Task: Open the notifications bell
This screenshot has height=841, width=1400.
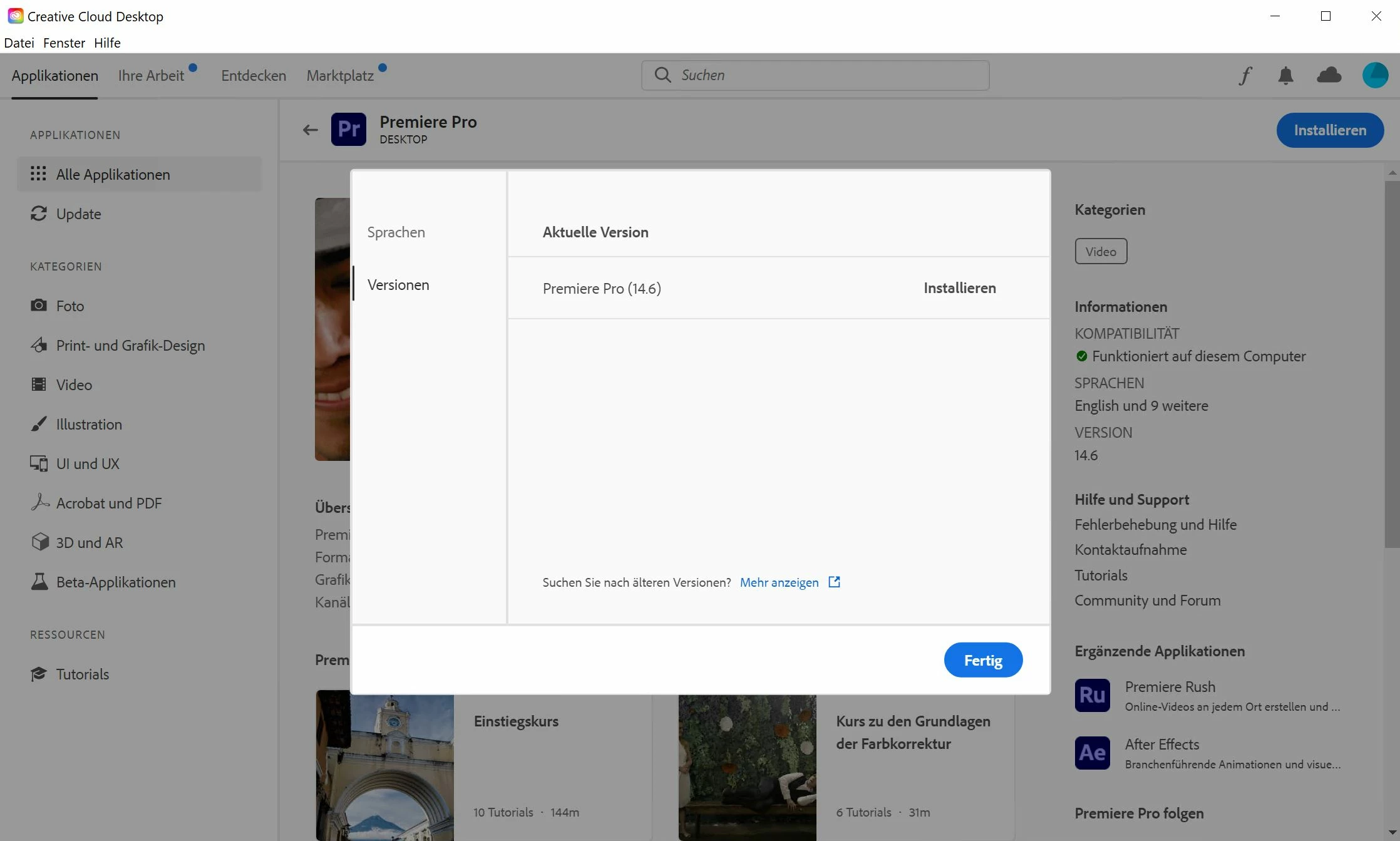Action: click(x=1285, y=76)
